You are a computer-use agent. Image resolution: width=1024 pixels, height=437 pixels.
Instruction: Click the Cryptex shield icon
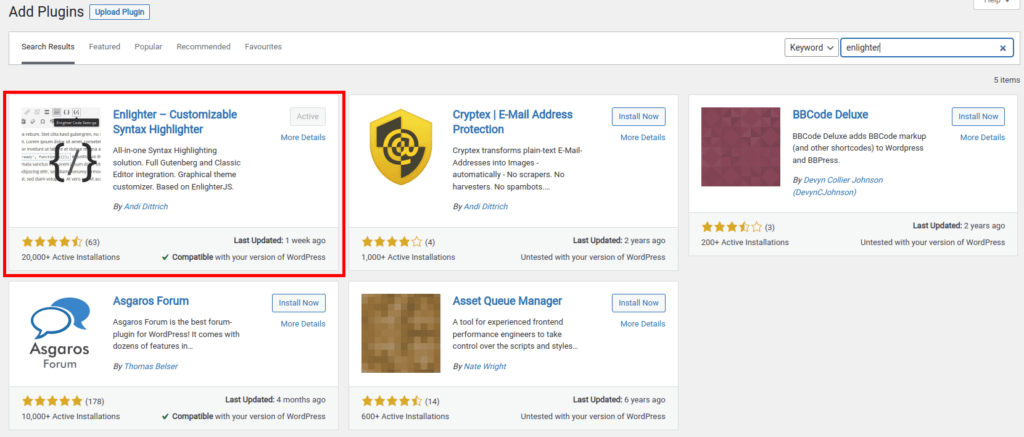point(400,147)
